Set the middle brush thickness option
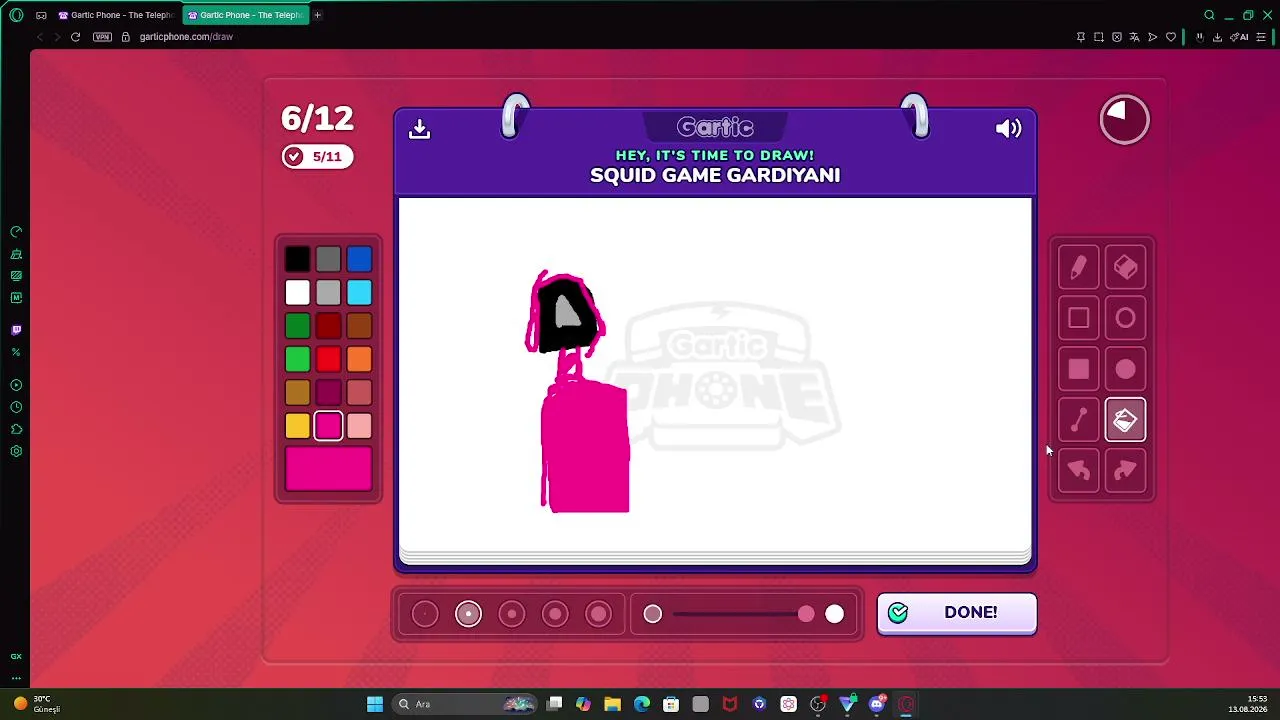The height and width of the screenshot is (720, 1280). [x=511, y=614]
